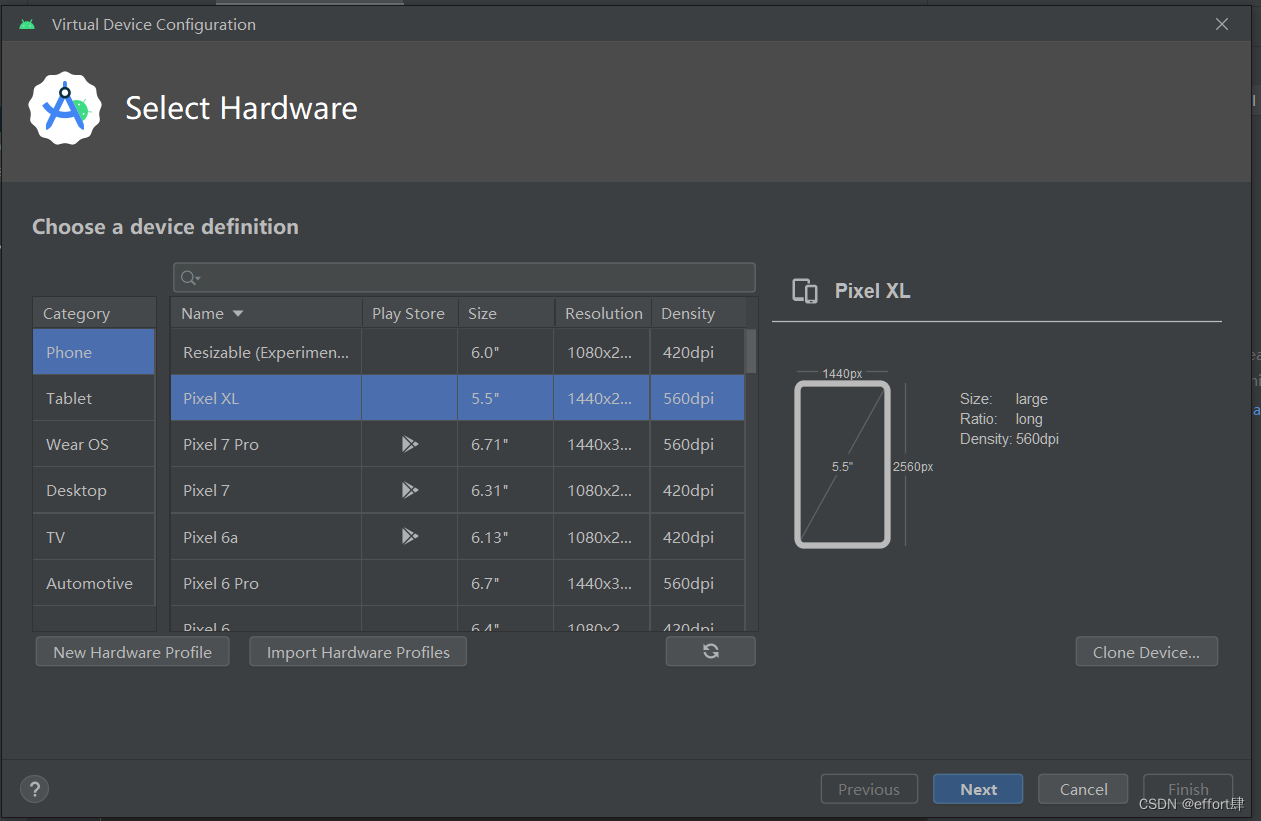Click the 6.13" size cell
This screenshot has height=821, width=1261.
[x=506, y=537]
